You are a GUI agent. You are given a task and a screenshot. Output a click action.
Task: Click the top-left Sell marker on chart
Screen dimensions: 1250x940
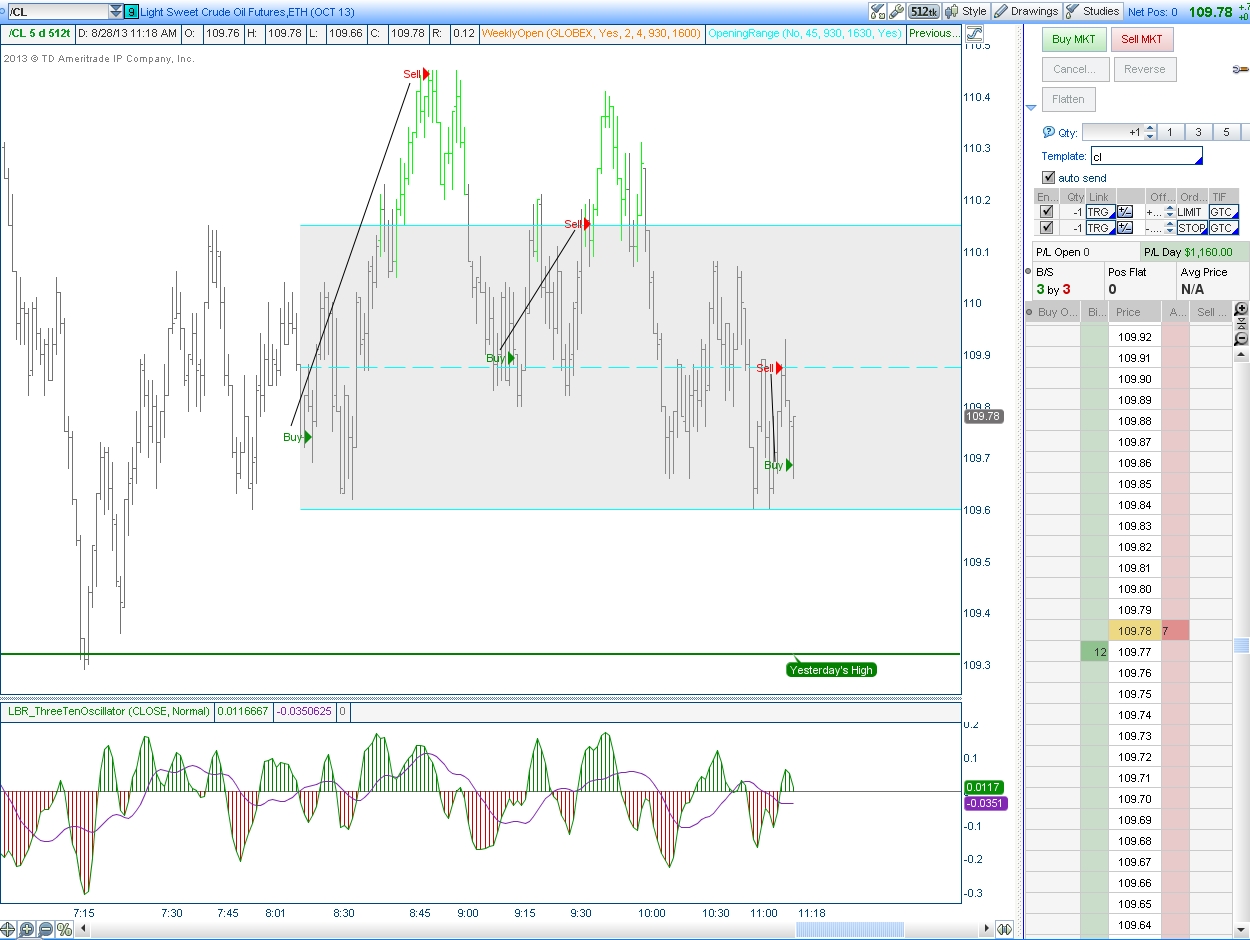[x=417, y=74]
